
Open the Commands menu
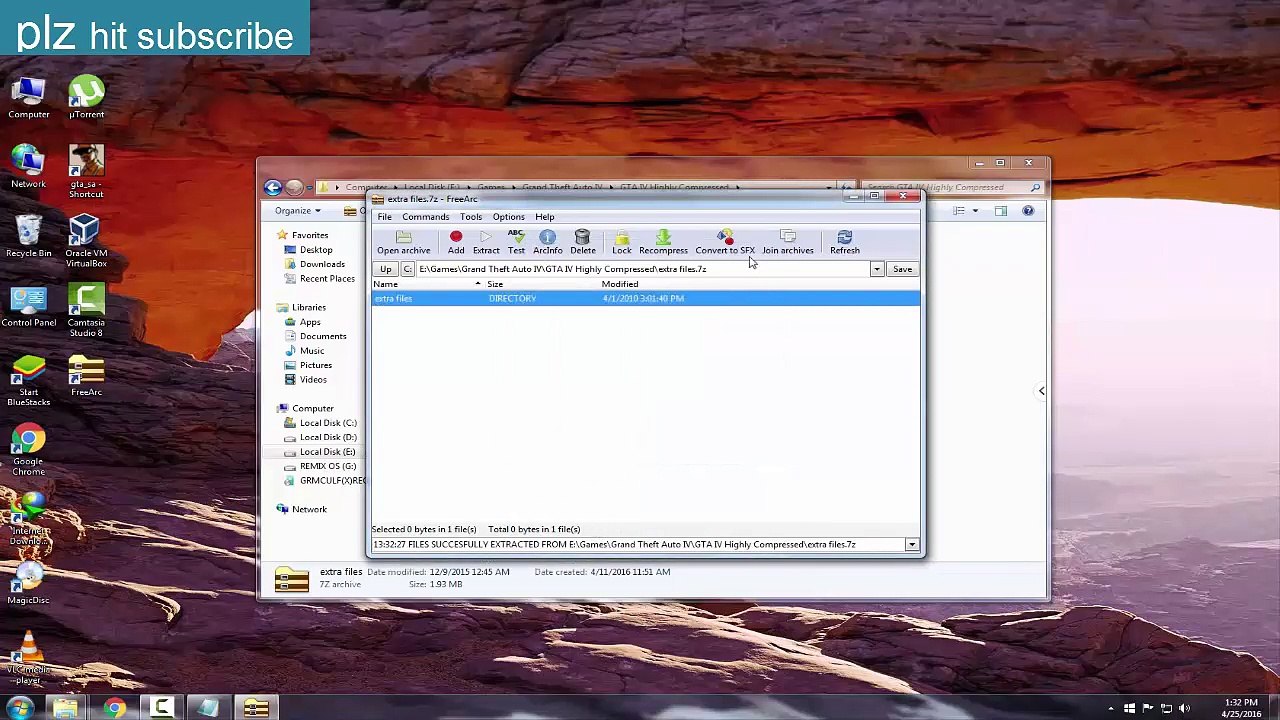[x=425, y=217]
